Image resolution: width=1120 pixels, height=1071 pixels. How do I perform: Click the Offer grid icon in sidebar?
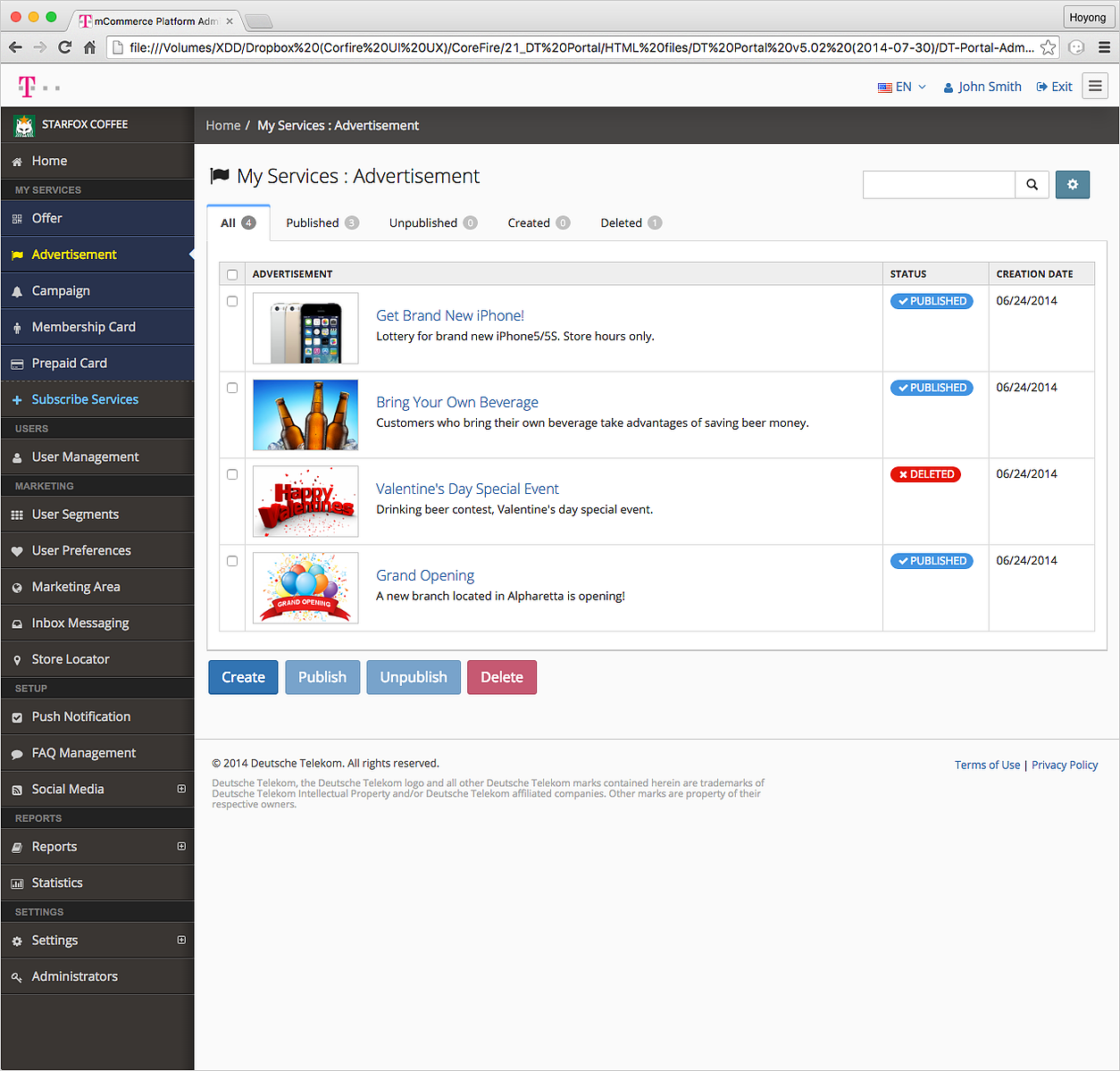click(x=17, y=219)
